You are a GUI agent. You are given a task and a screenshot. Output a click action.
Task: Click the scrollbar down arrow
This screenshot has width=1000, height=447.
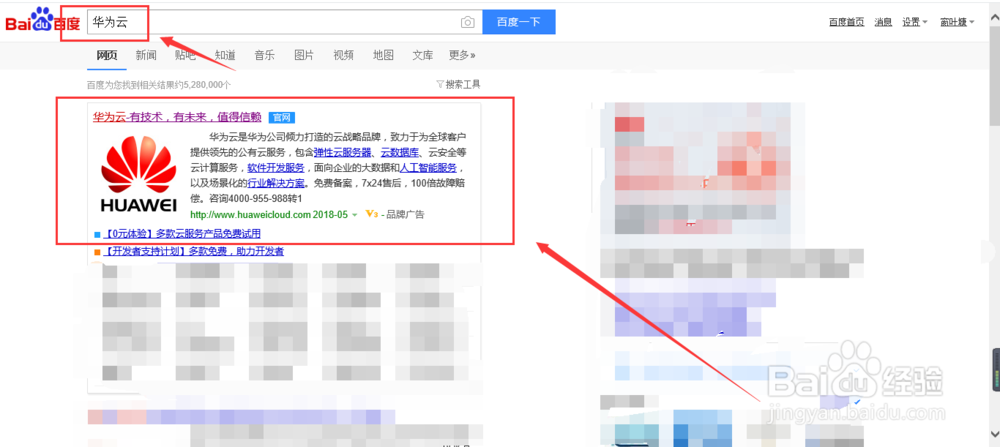coord(994,433)
